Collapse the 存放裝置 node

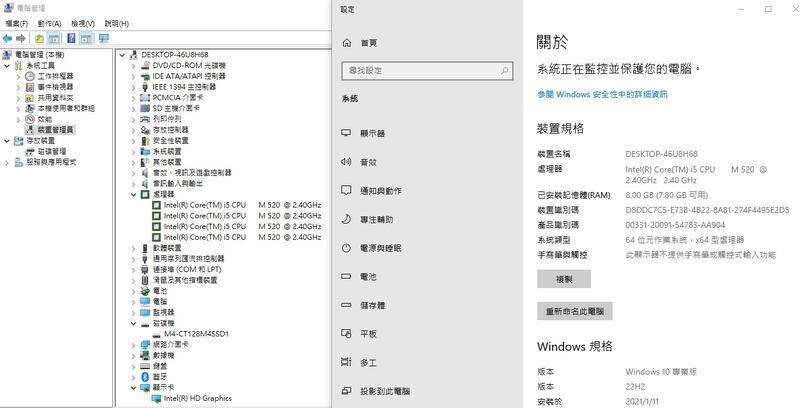tap(7, 141)
